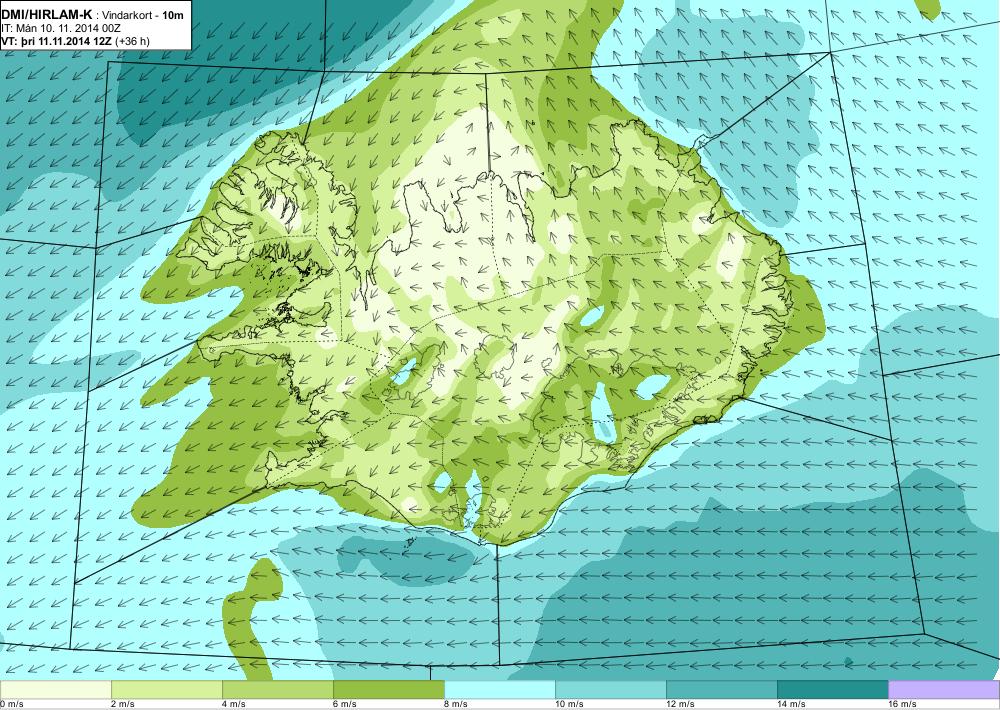The height and width of the screenshot is (710, 1000).
Task: Click the light green 2–4 m/s legend swatch
Action: pyautogui.click(x=166, y=690)
